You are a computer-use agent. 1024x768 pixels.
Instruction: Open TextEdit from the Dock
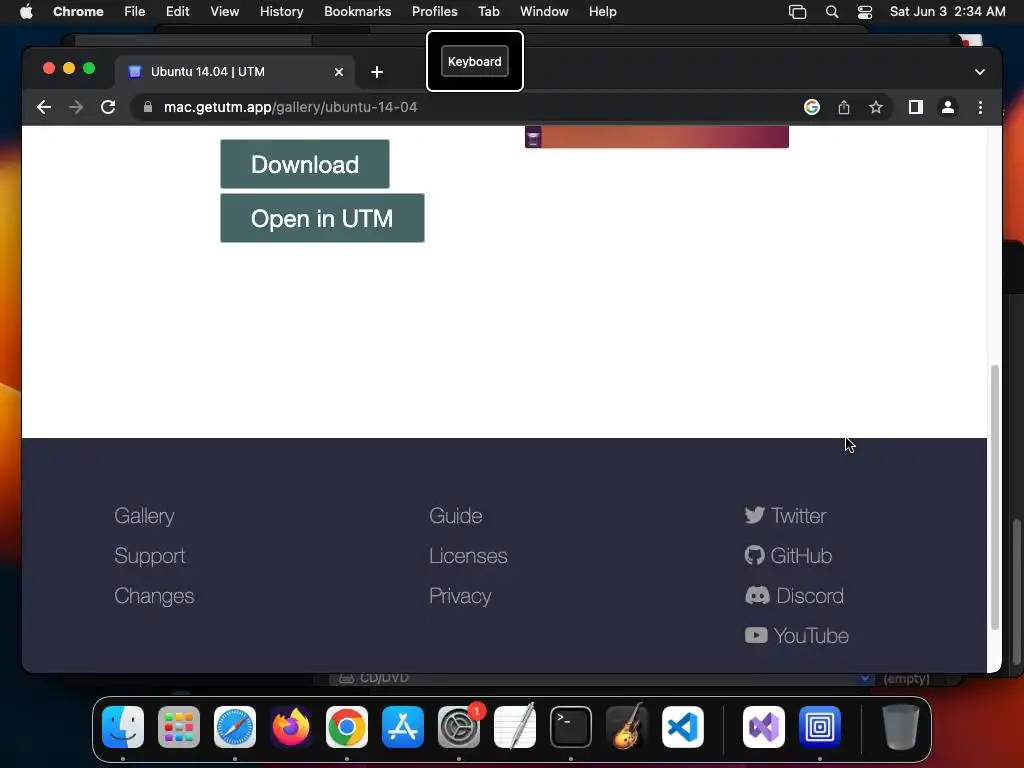click(515, 727)
